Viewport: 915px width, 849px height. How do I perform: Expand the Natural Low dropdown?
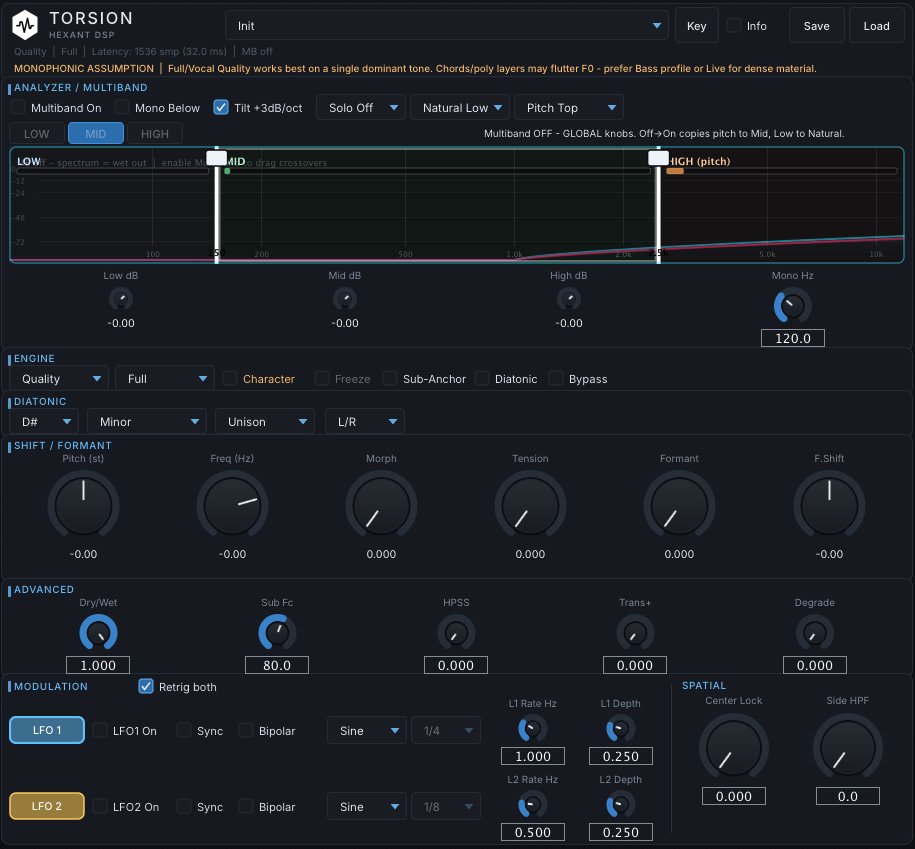point(460,107)
